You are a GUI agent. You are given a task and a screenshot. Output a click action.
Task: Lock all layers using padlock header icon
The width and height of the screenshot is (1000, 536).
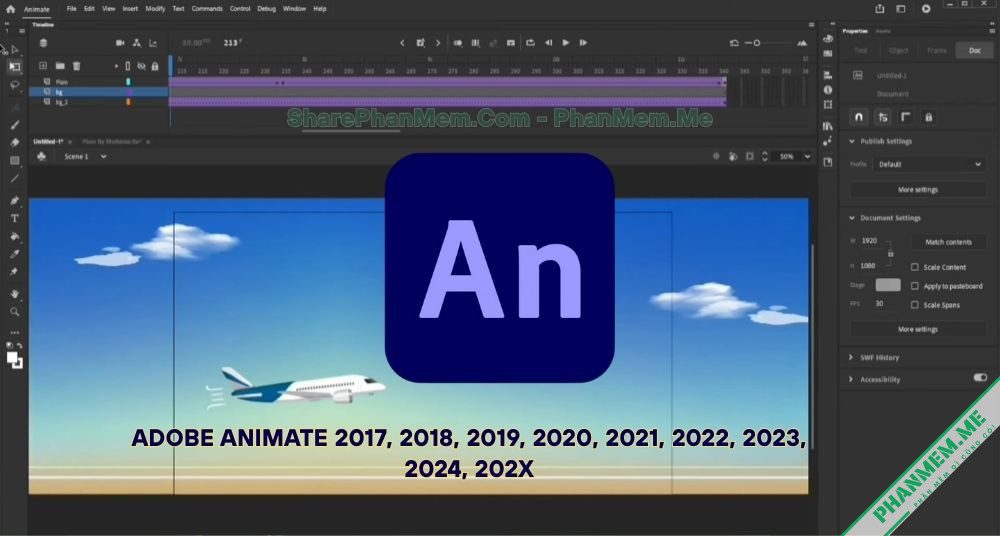[154, 66]
